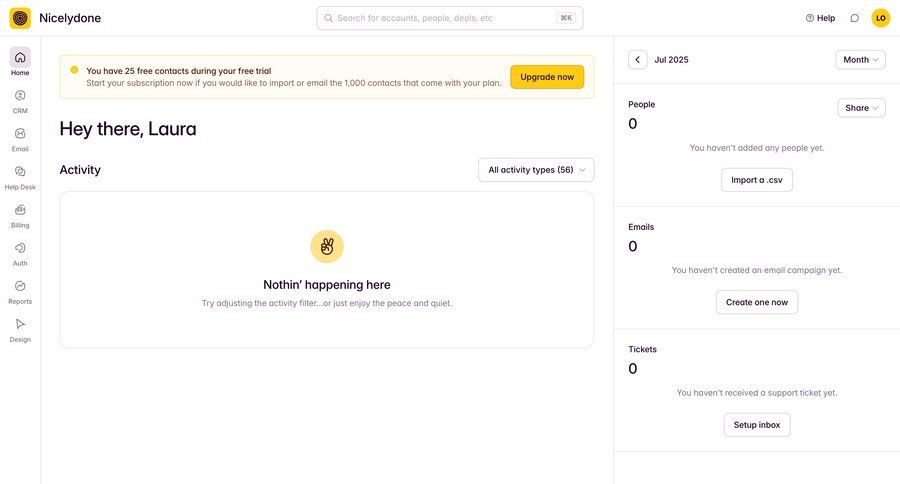View the Reports sidebar icon

(20, 286)
